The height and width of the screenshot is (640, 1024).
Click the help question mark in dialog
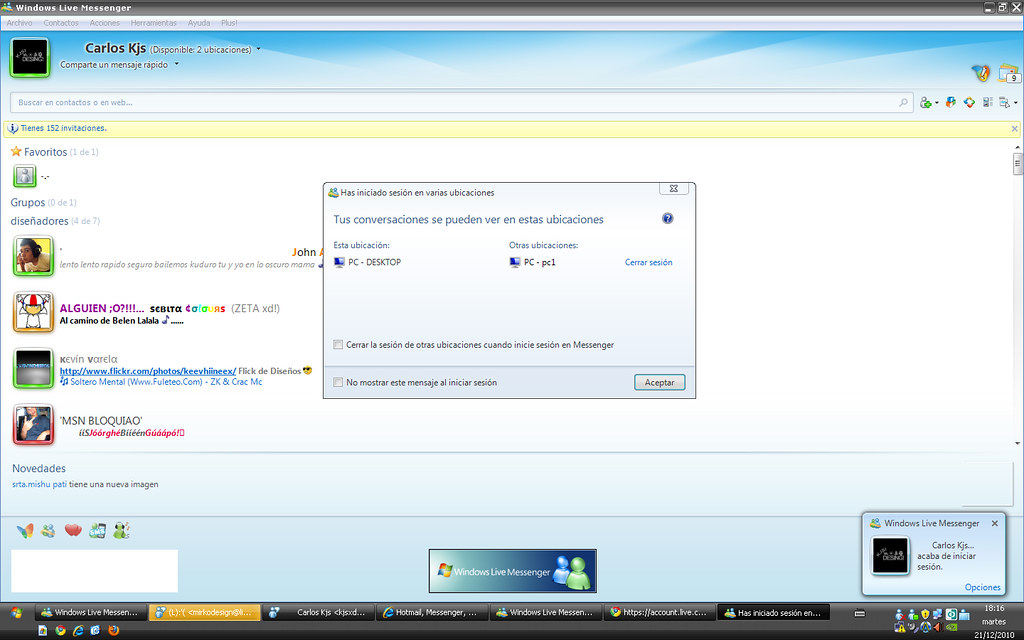[667, 218]
